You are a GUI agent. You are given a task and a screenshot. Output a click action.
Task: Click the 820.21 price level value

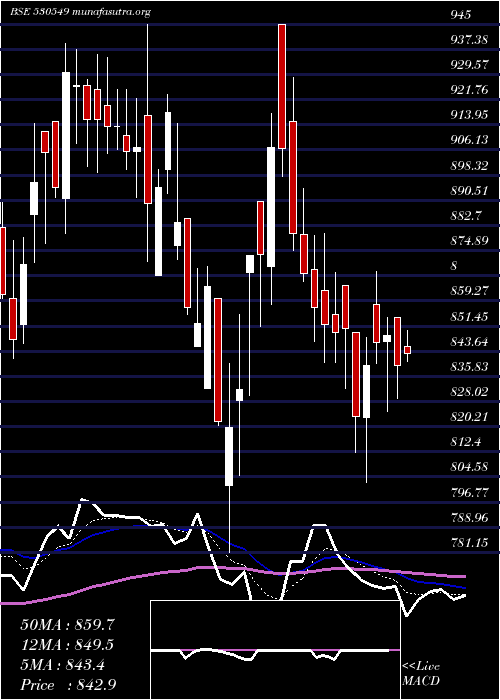pyautogui.click(x=469, y=417)
